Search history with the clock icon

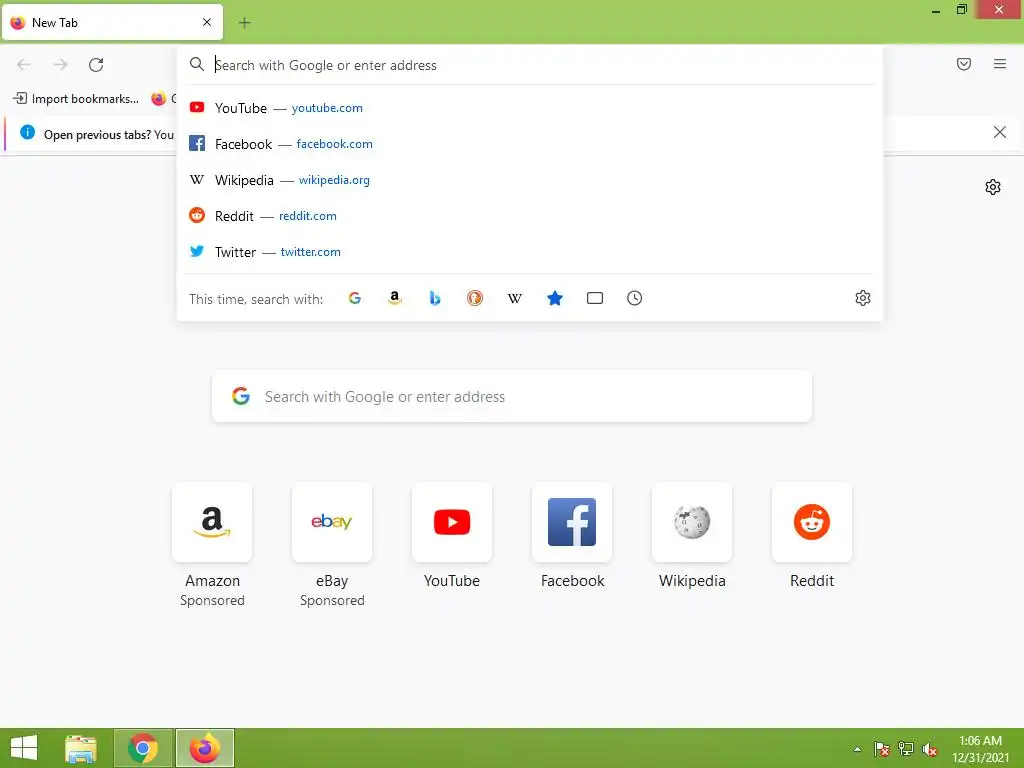coord(635,298)
